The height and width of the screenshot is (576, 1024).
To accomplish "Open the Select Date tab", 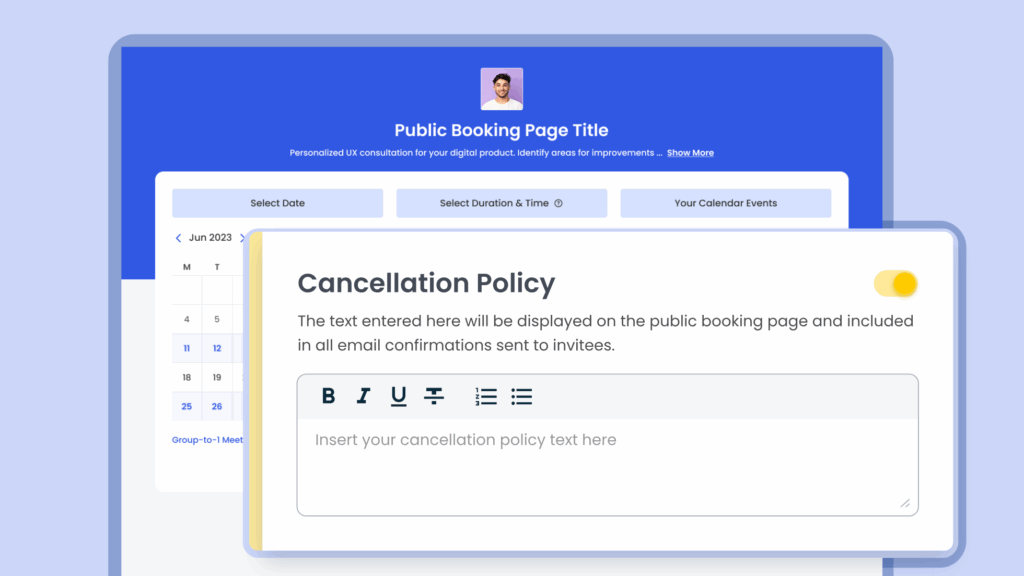I will pos(277,203).
